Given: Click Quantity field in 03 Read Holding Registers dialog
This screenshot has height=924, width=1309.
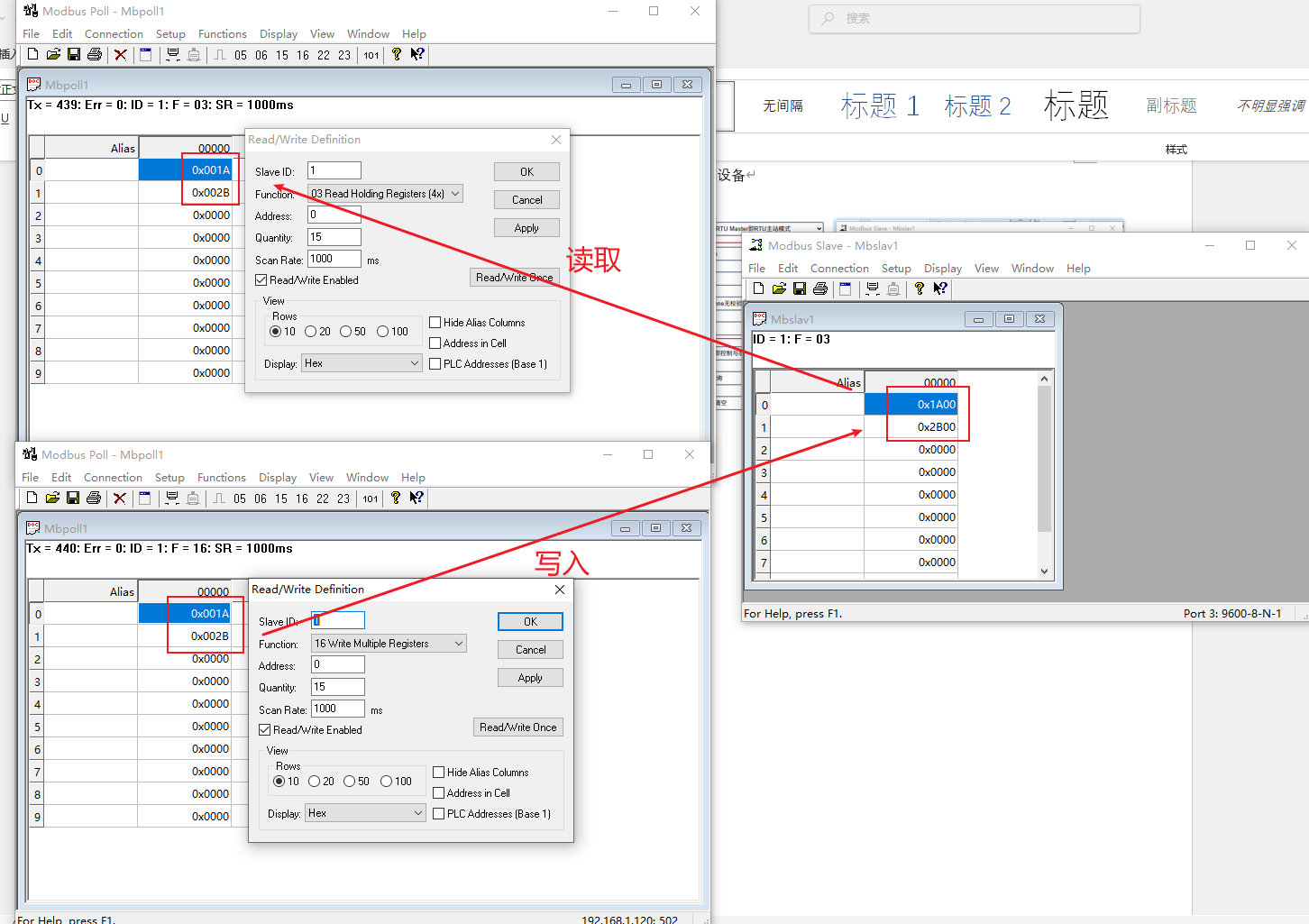Looking at the screenshot, I should pyautogui.click(x=334, y=237).
